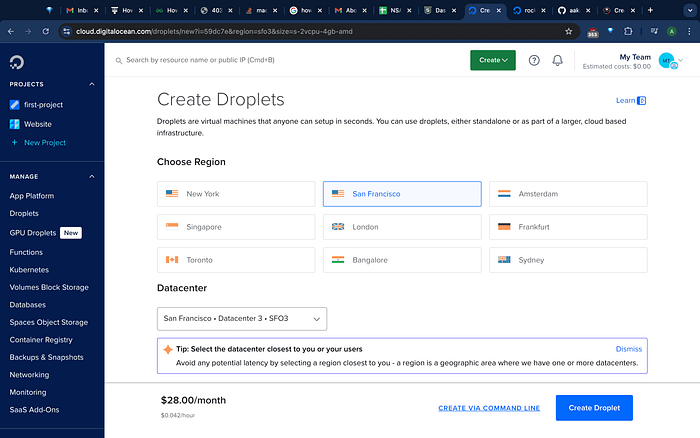Open Droplets in sidebar

[x=24, y=213]
